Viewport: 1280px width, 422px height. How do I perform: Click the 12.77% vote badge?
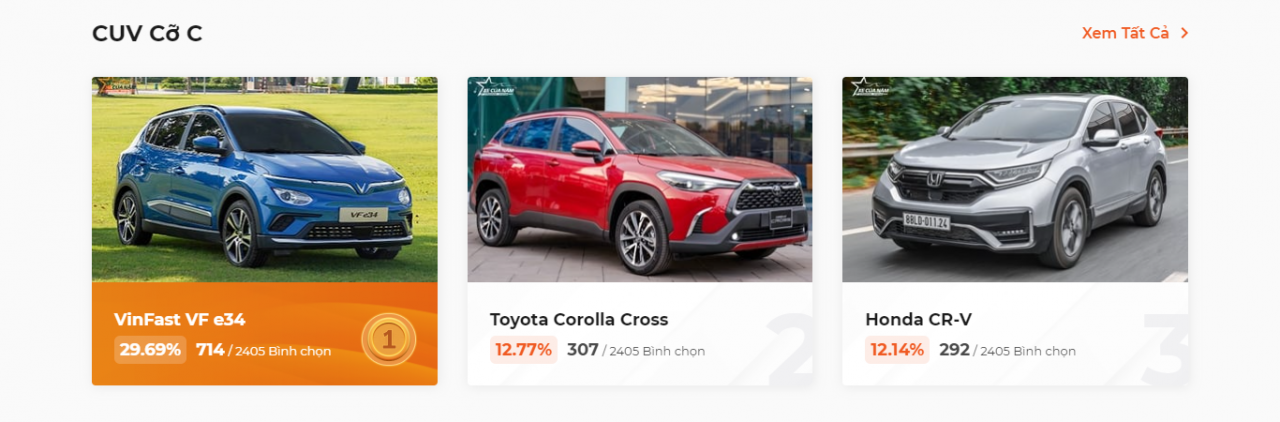524,350
